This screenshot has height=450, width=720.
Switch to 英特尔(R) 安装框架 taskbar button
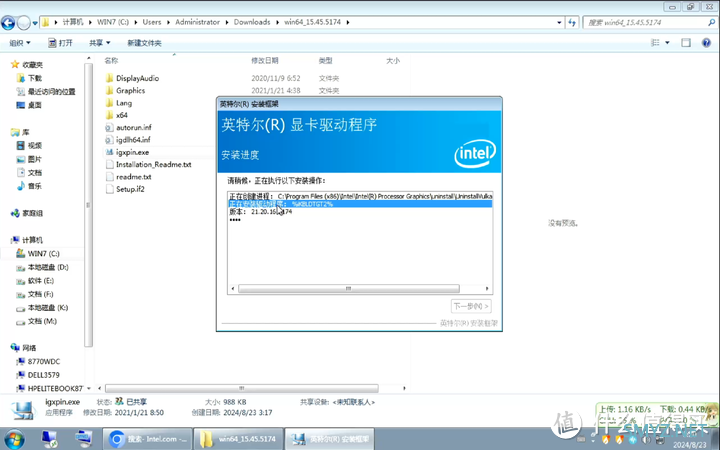330,439
